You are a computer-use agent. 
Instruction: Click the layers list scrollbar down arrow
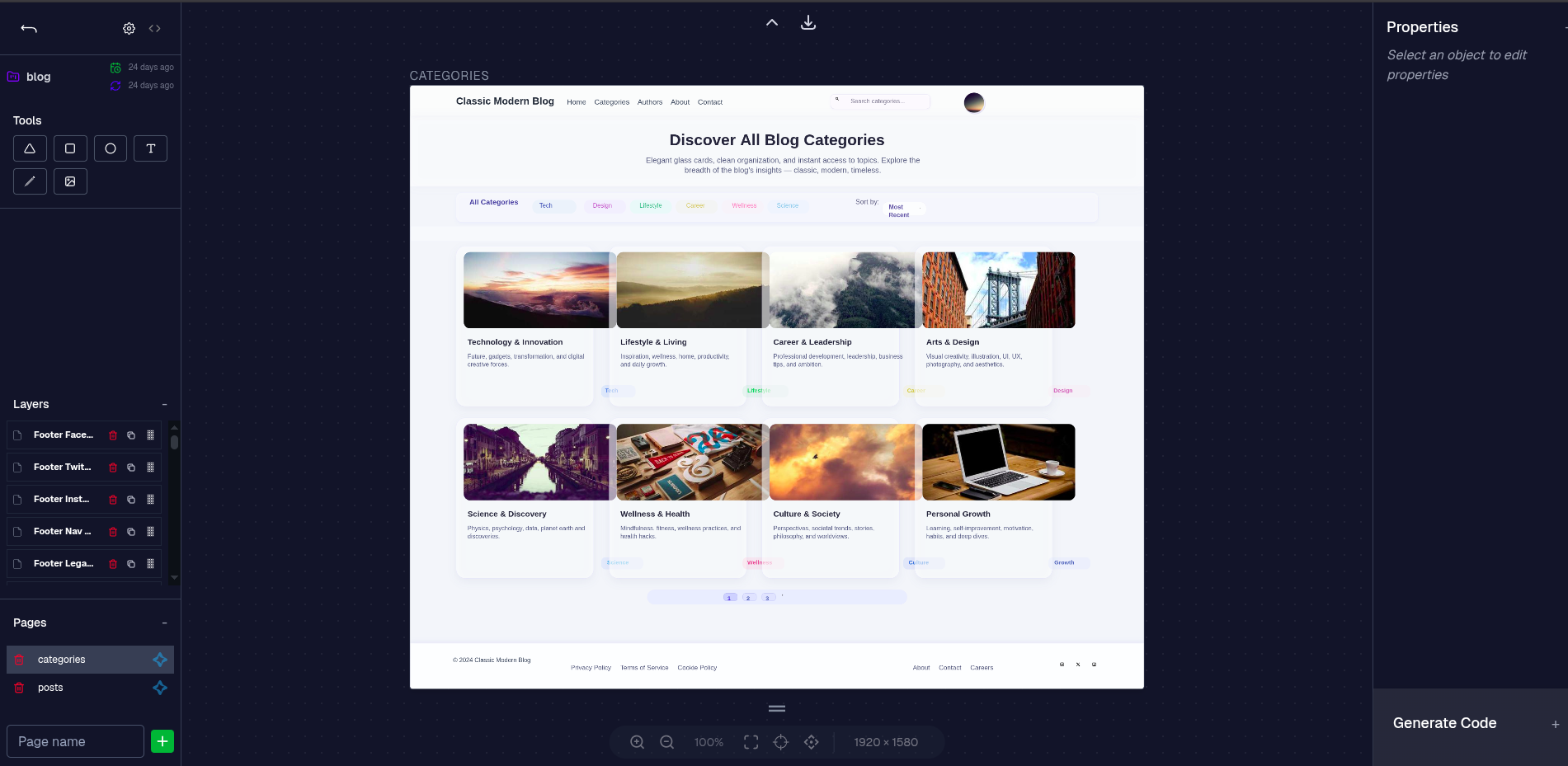174,577
